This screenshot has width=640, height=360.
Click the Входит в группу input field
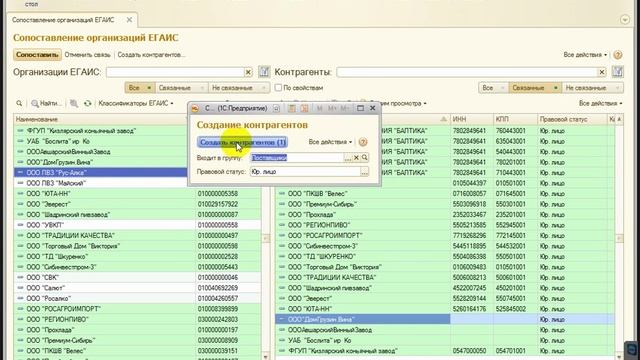[x=297, y=158]
